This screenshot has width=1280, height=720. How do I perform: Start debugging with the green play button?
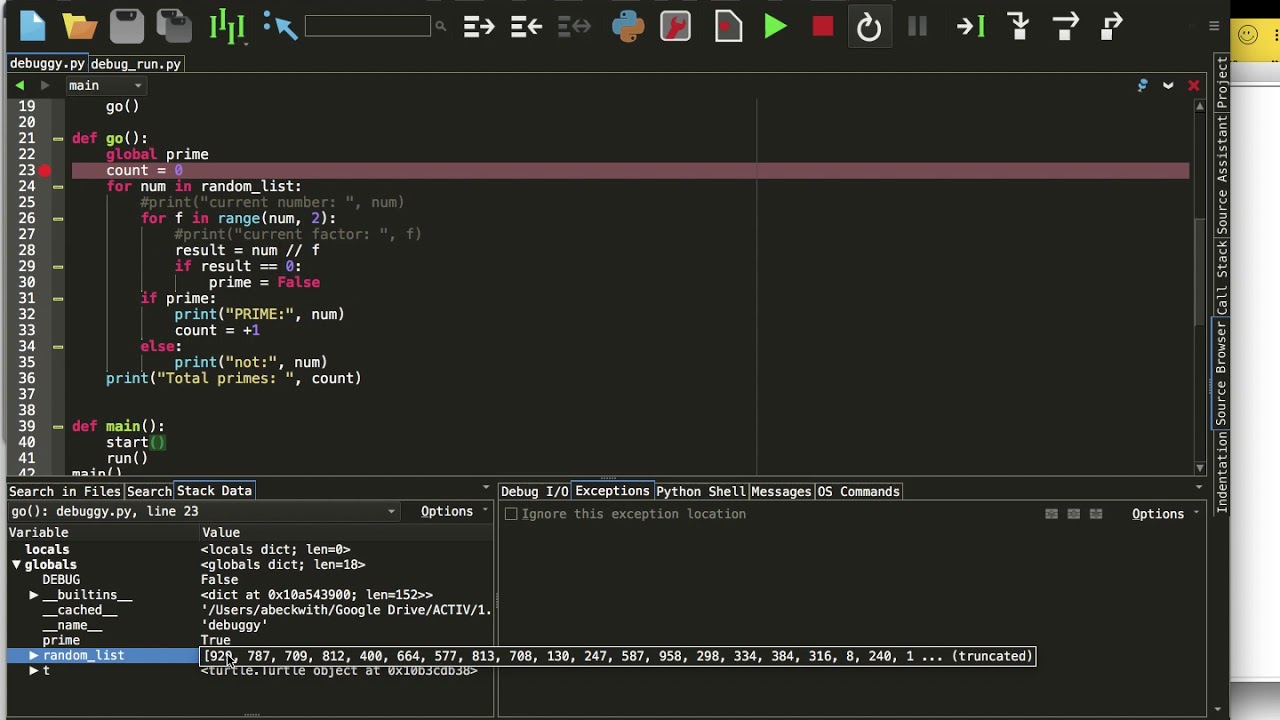(775, 27)
